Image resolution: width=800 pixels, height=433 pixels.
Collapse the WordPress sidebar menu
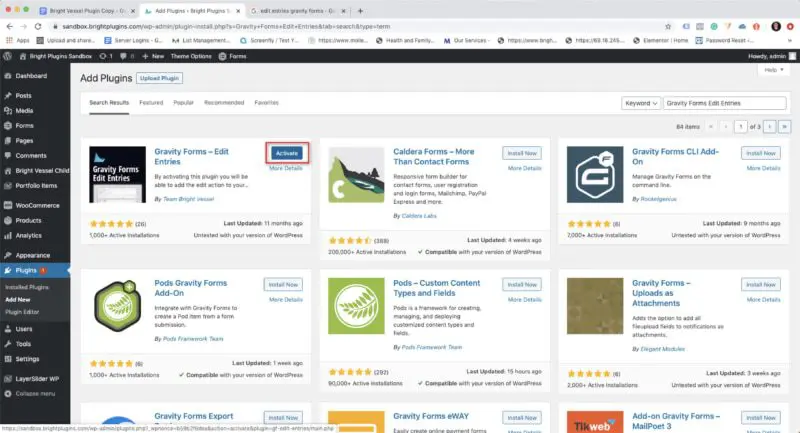pyautogui.click(x=35, y=393)
